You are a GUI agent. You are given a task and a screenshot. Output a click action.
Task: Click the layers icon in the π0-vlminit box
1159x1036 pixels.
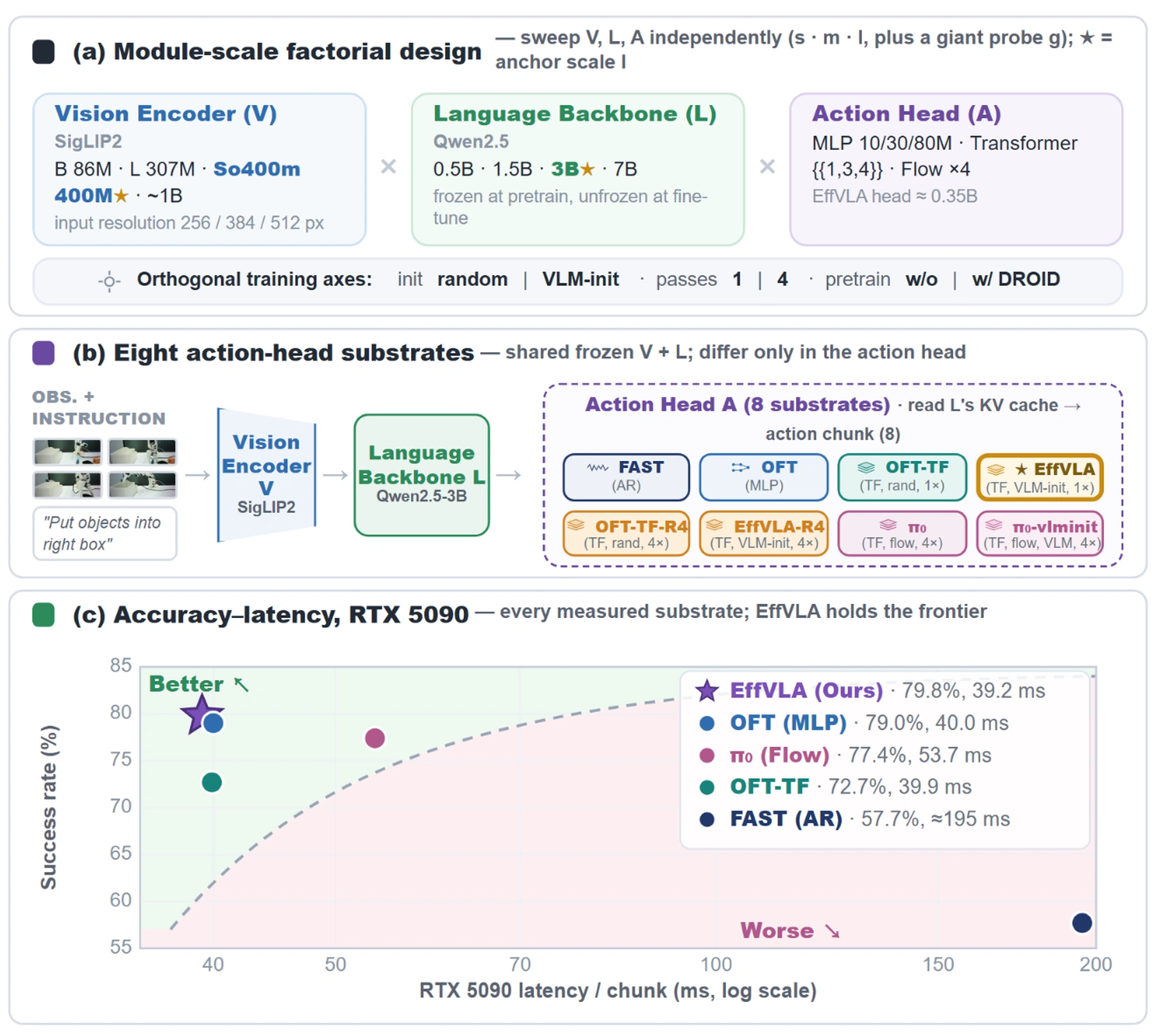pyautogui.click(x=994, y=526)
